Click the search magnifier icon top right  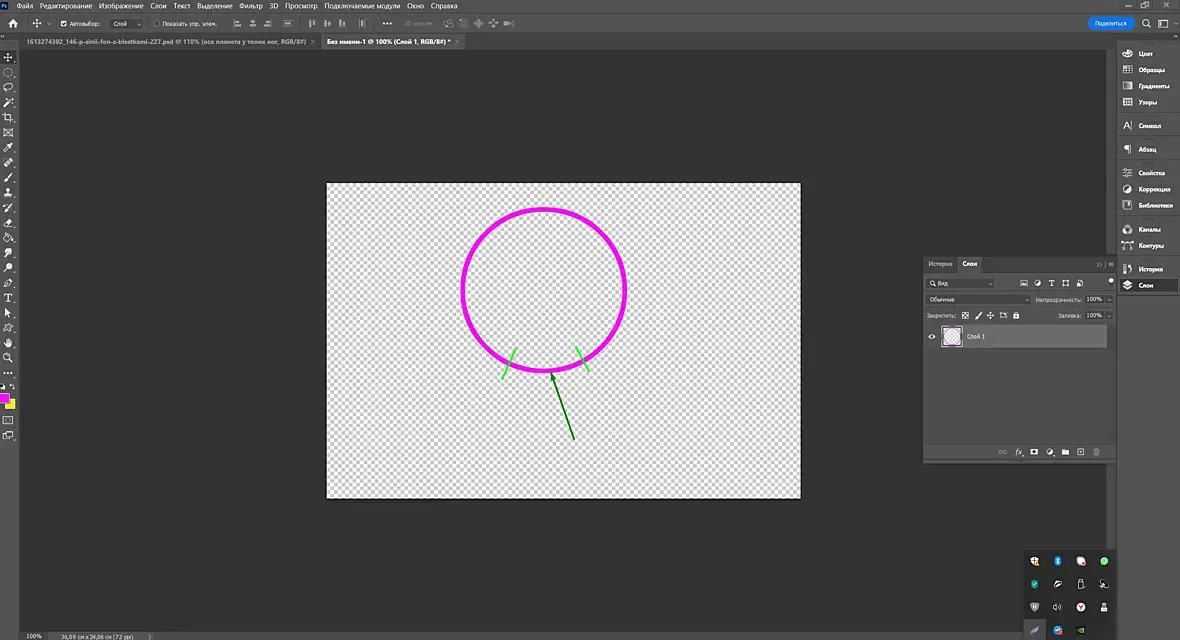point(1146,23)
